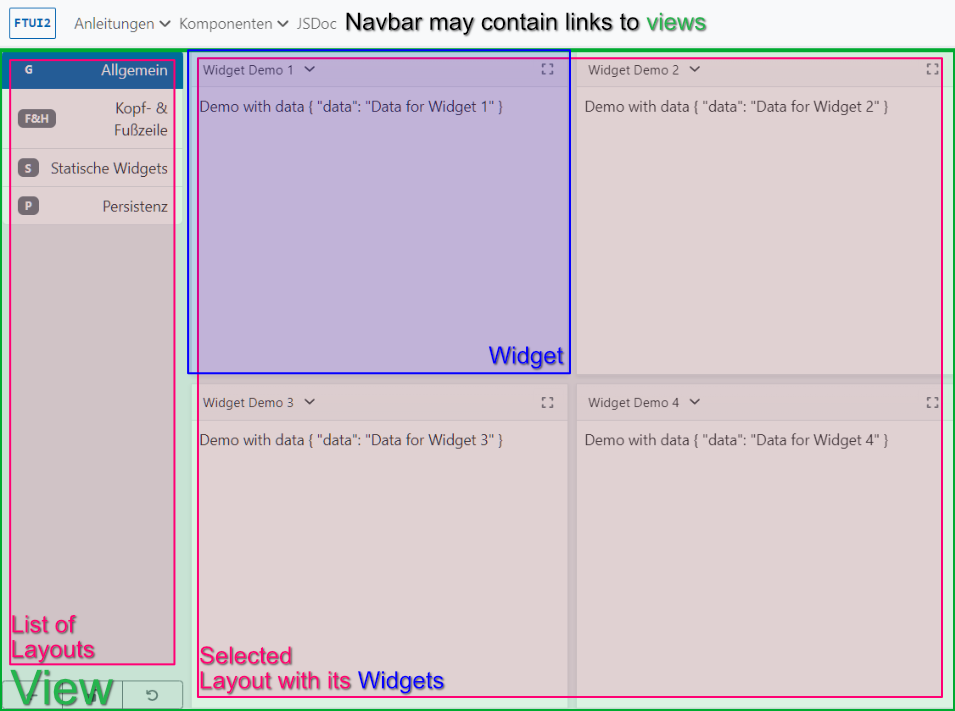Click fullscreen icon on Widget Demo 3

pos(547,403)
